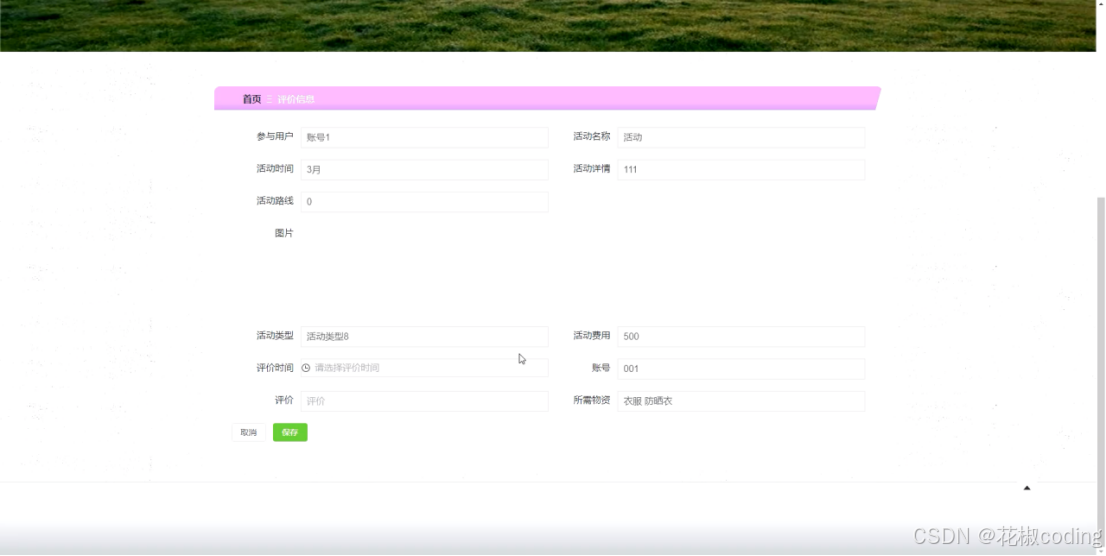
Task: Focus the 活动类型 input field
Action: (425, 337)
